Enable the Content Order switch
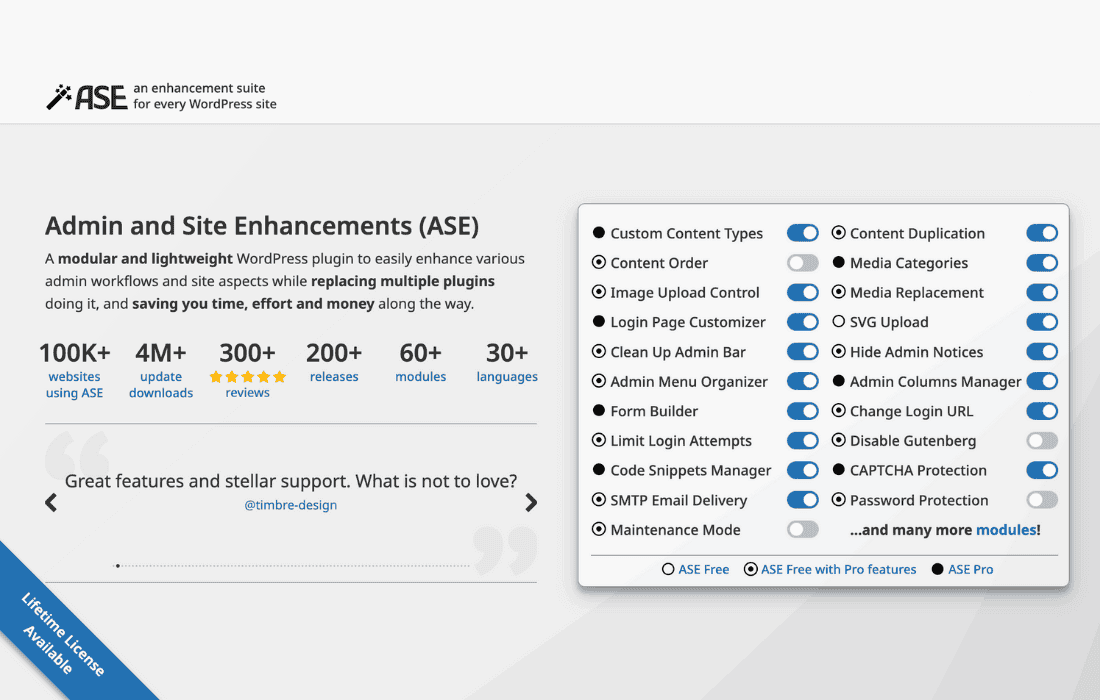1100x700 pixels. pos(803,262)
